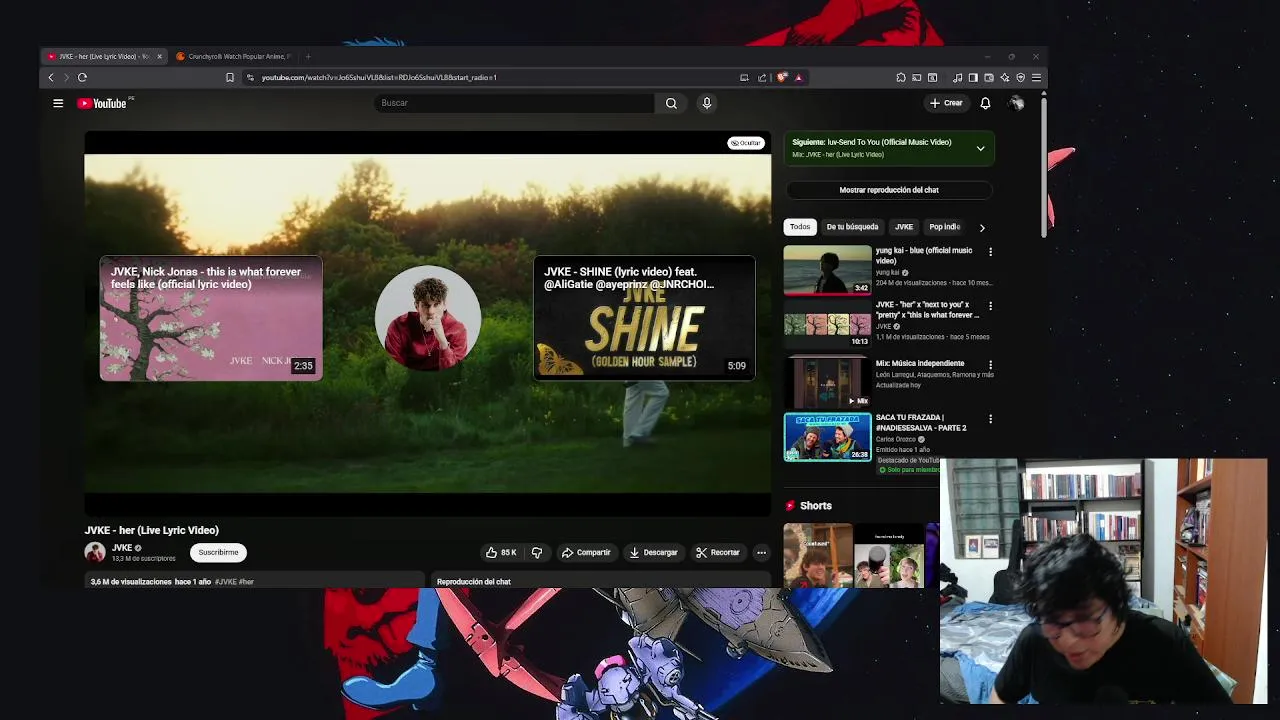Reload the page in browser
This screenshot has height=720, width=1280.
(82, 77)
